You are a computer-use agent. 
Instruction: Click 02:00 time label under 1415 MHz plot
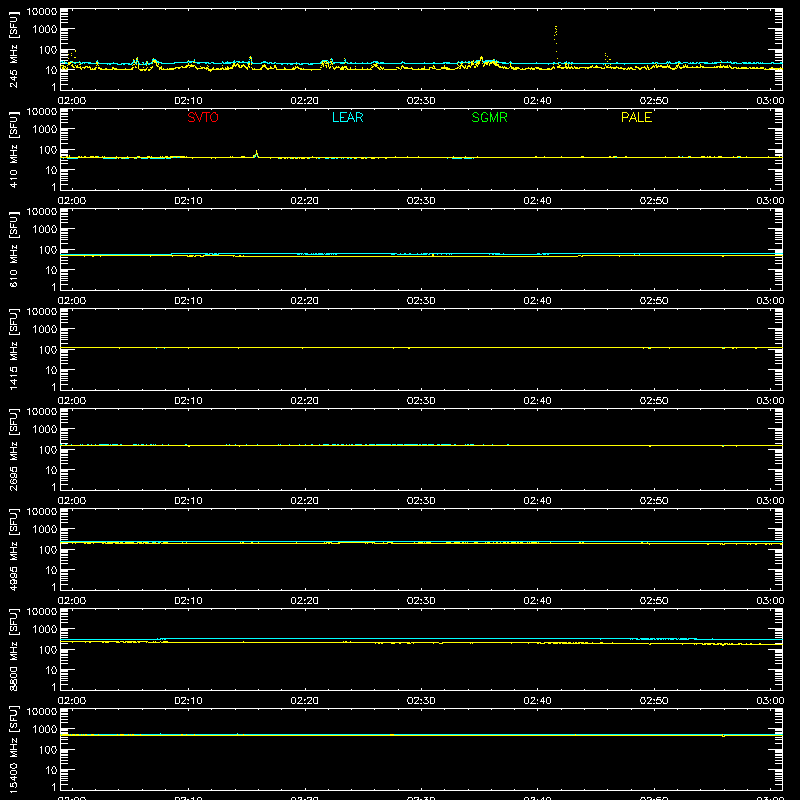click(72, 401)
